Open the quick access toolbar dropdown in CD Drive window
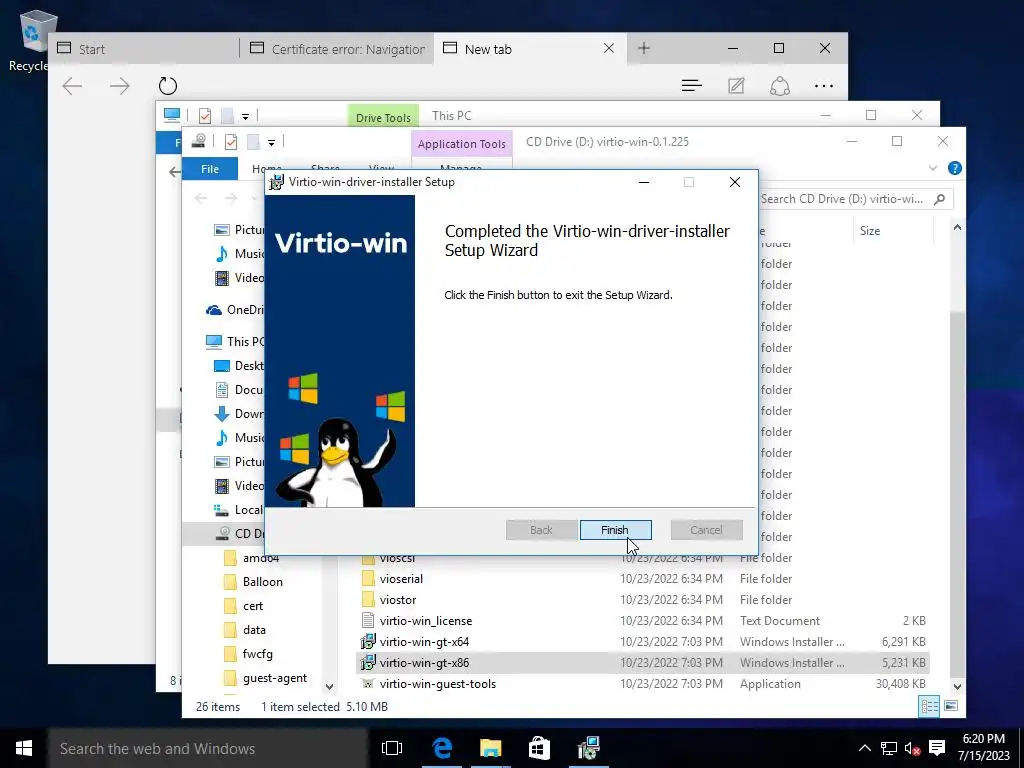 pyautogui.click(x=271, y=142)
